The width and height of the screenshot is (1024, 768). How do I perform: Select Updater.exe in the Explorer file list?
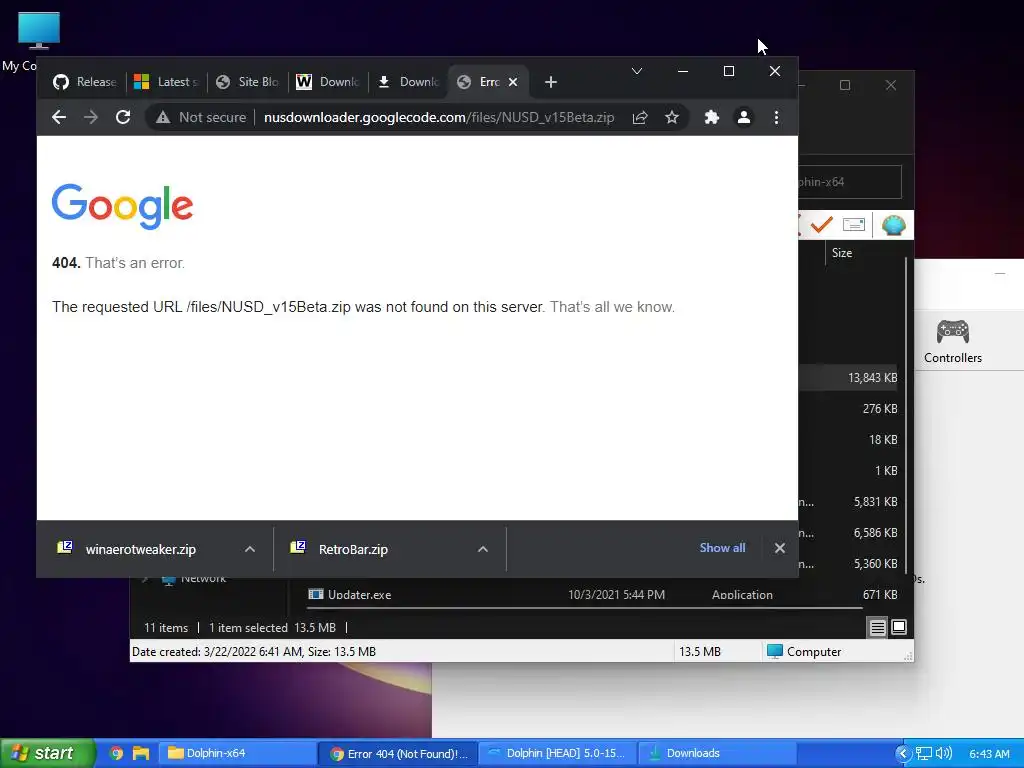click(x=359, y=595)
